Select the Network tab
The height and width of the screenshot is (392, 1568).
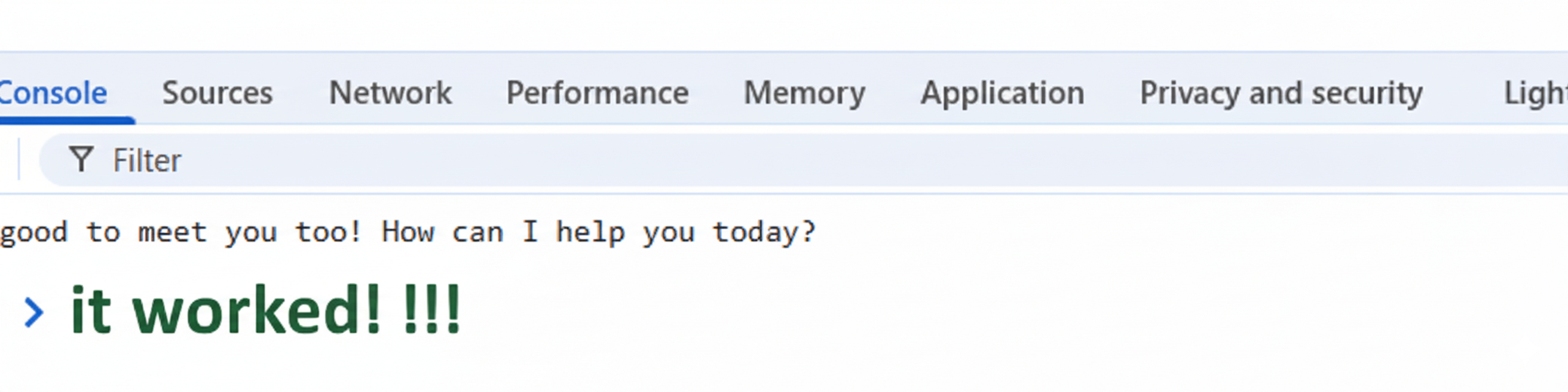[390, 94]
